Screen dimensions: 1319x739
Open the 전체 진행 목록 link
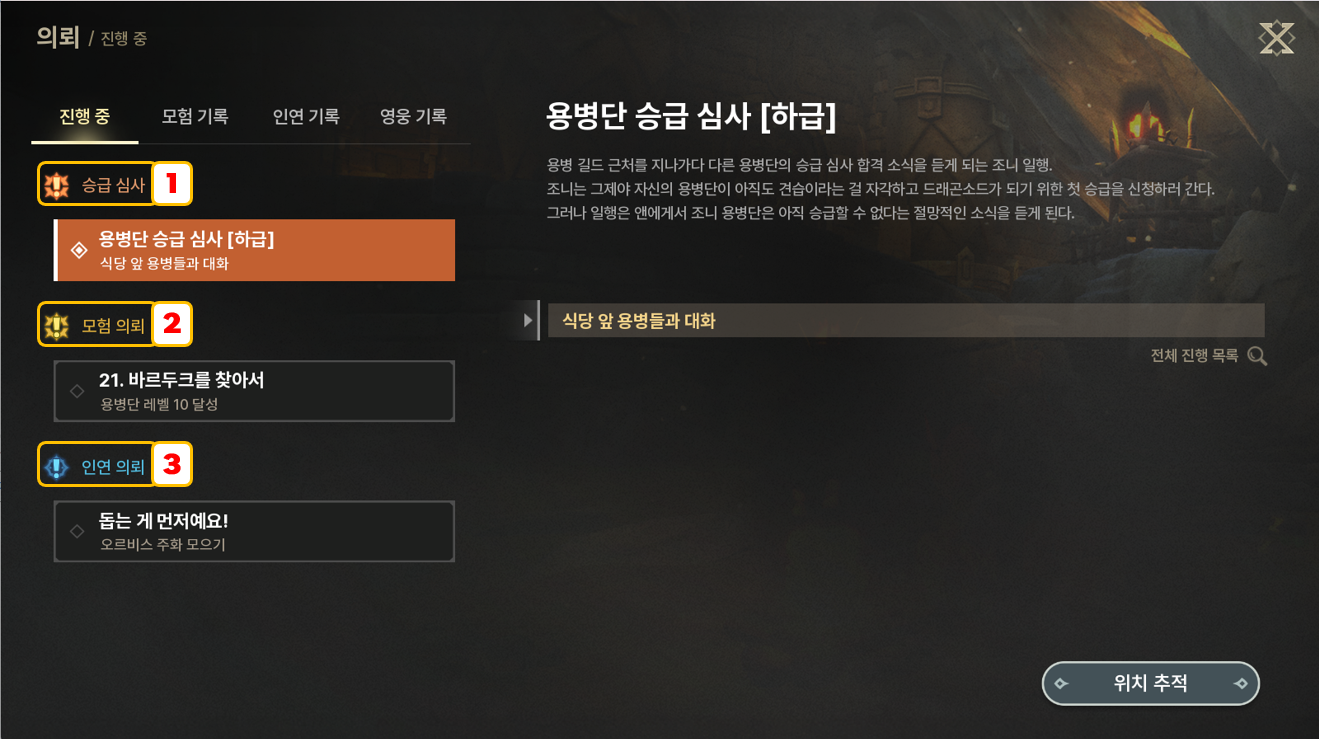pos(1194,356)
